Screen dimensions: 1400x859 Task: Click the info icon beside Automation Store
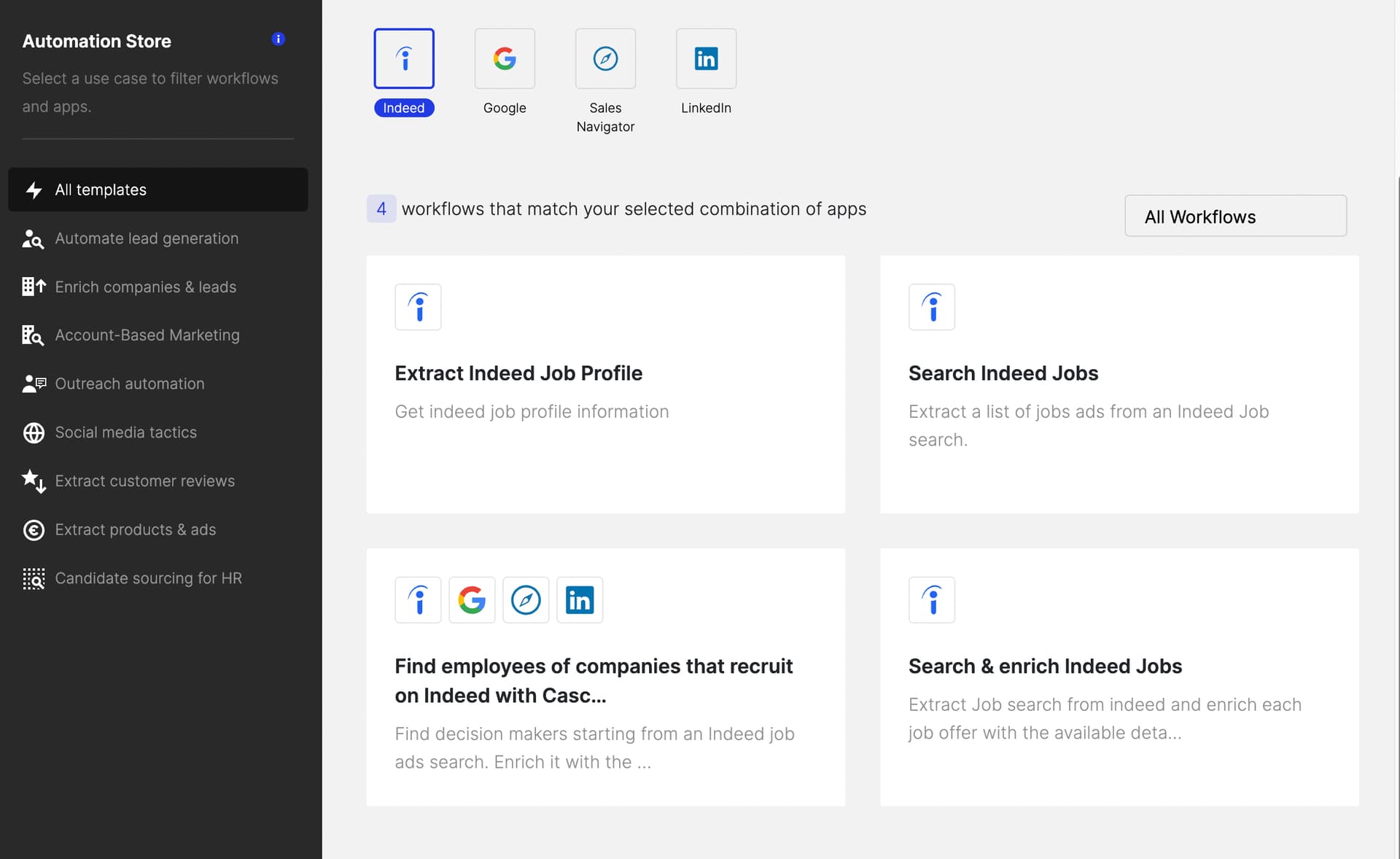tap(278, 39)
